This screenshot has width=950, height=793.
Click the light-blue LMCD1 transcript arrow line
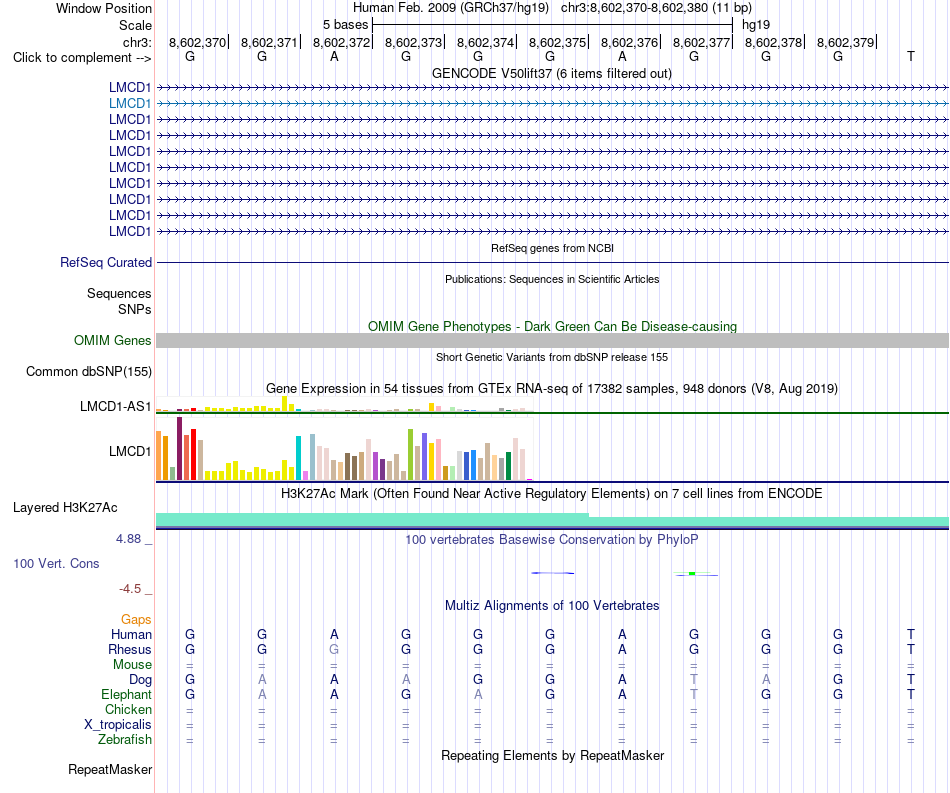click(553, 104)
